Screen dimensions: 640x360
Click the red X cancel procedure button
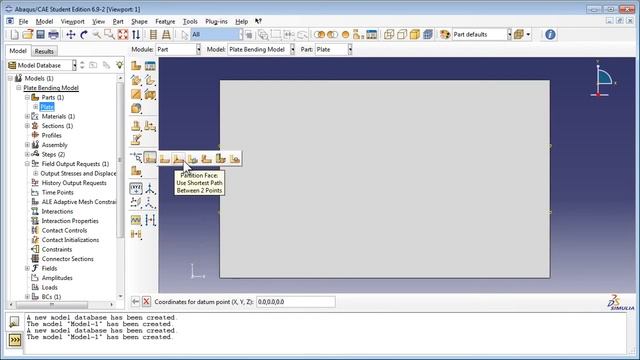pyautogui.click(x=146, y=302)
